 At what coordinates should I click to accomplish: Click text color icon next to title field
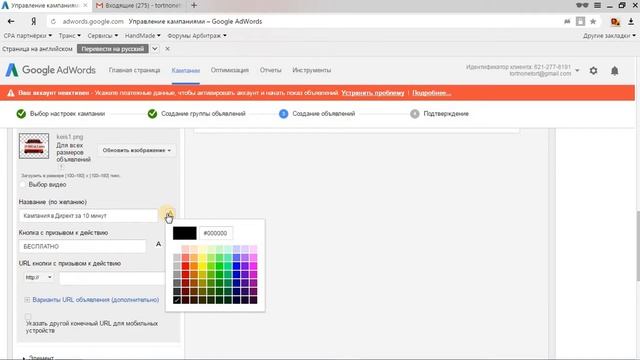click(169, 214)
